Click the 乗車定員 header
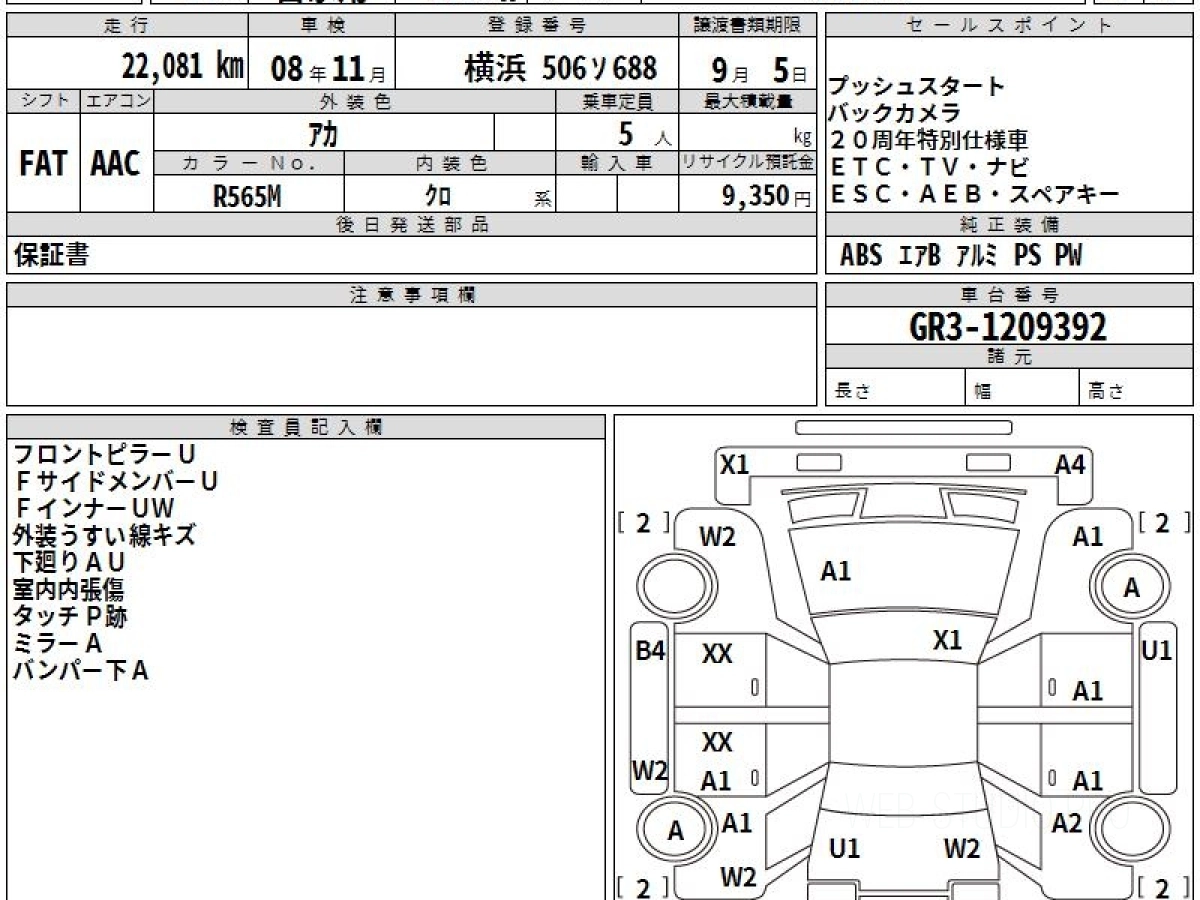 [x=617, y=101]
